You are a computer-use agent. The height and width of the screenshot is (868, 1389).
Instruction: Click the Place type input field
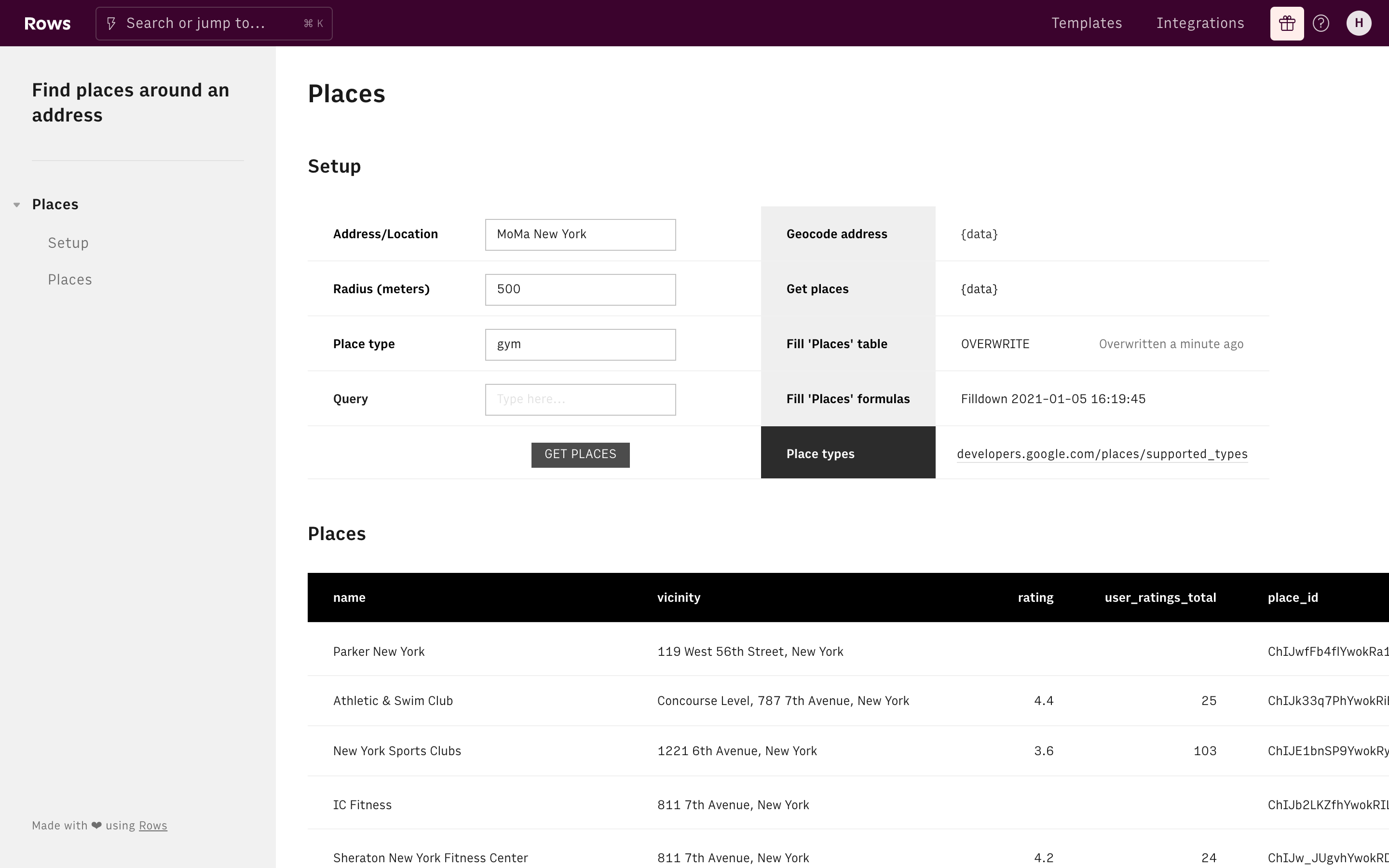tap(580, 344)
